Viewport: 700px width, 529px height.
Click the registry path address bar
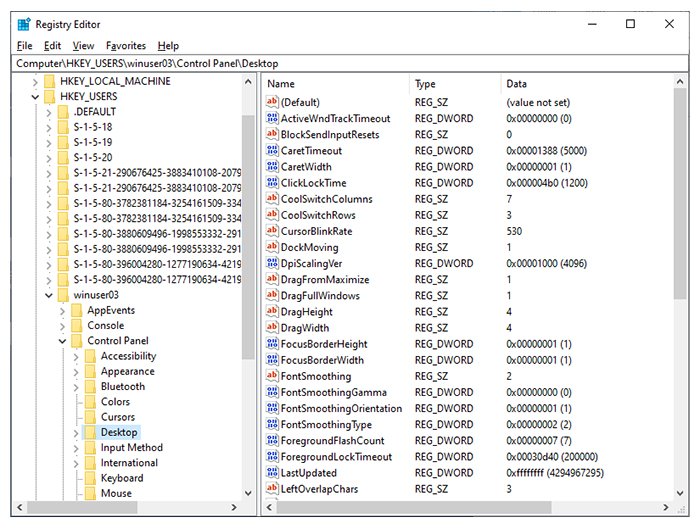point(350,63)
